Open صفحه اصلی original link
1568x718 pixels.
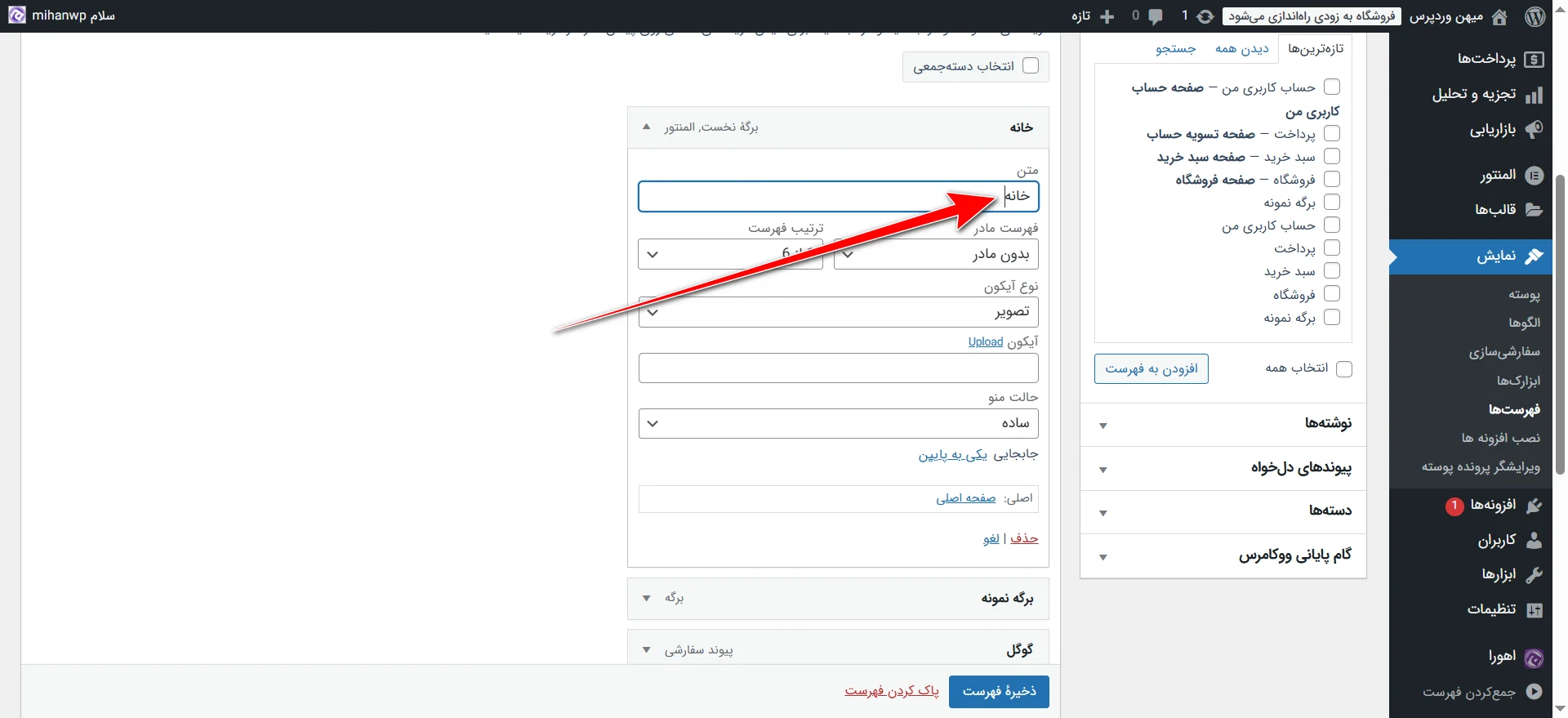pos(966,497)
